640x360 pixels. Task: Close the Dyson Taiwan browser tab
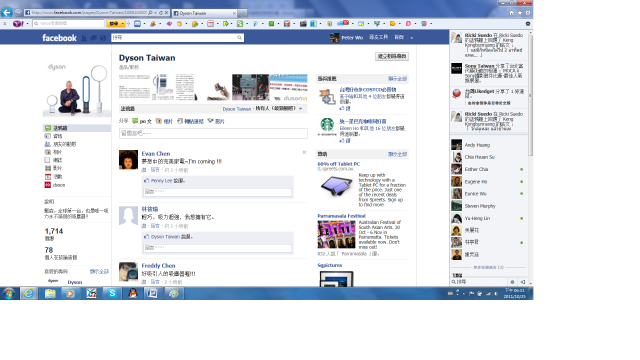pyautogui.click(x=234, y=13)
